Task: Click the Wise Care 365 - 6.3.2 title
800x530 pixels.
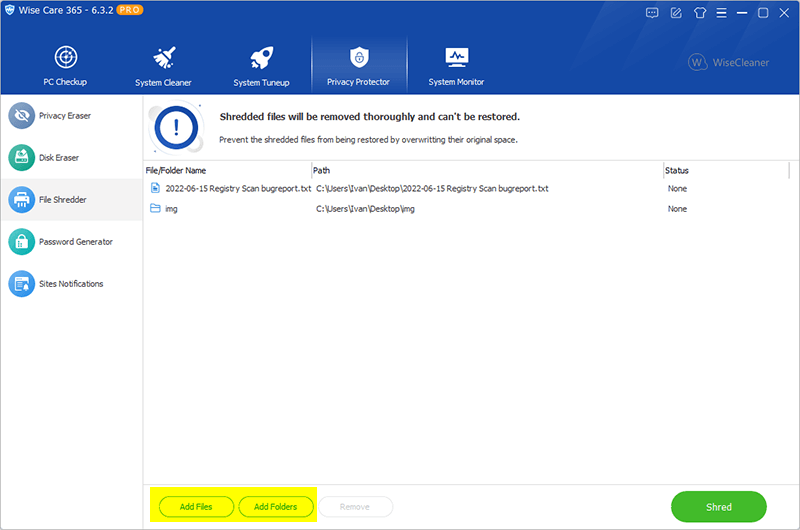Action: click(x=66, y=10)
